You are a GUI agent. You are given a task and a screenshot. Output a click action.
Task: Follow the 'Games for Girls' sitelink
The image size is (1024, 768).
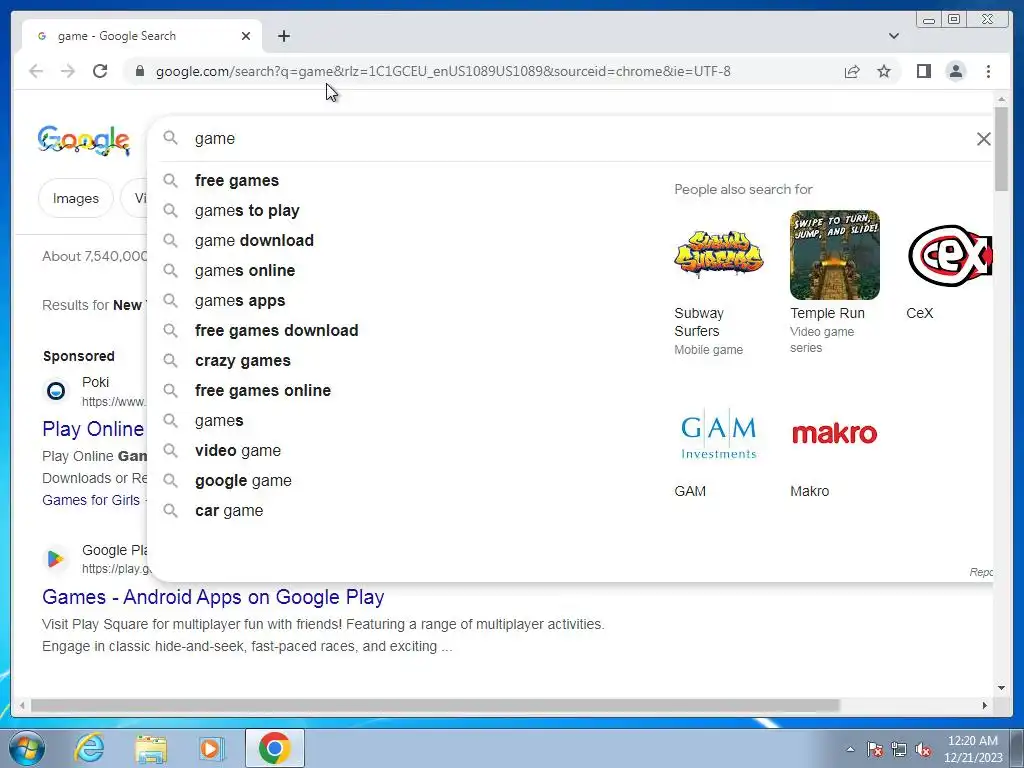(x=91, y=500)
